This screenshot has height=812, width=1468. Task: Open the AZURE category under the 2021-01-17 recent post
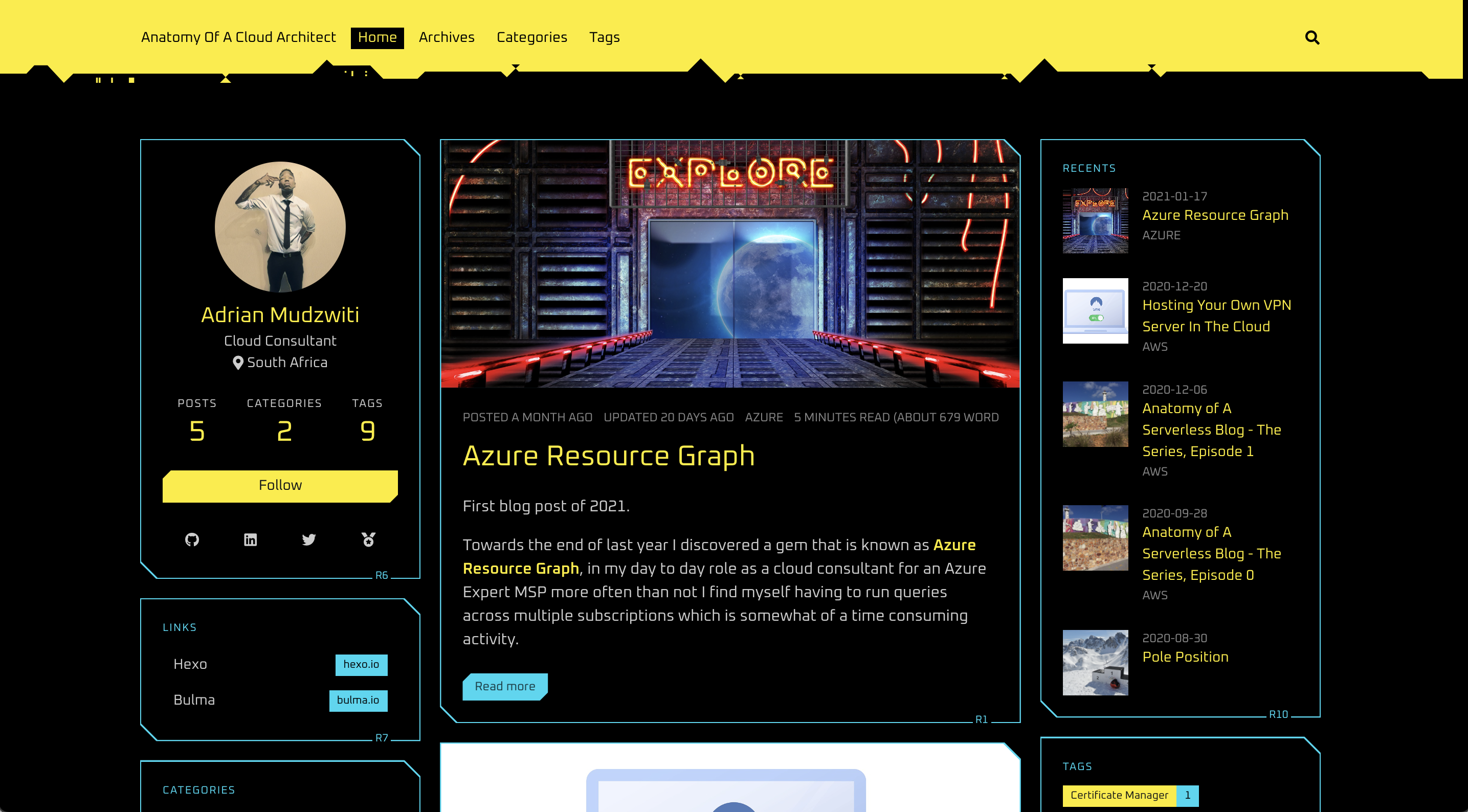[1161, 235]
